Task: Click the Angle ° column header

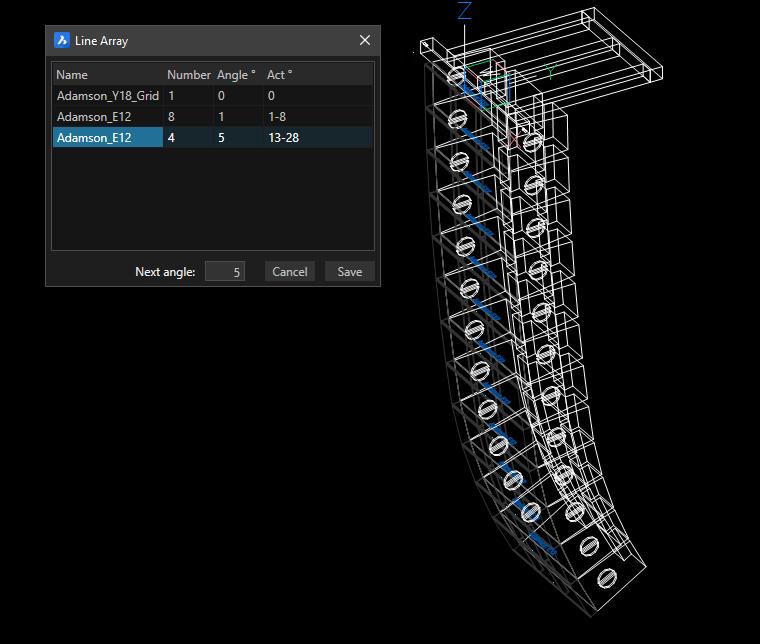Action: tap(237, 75)
